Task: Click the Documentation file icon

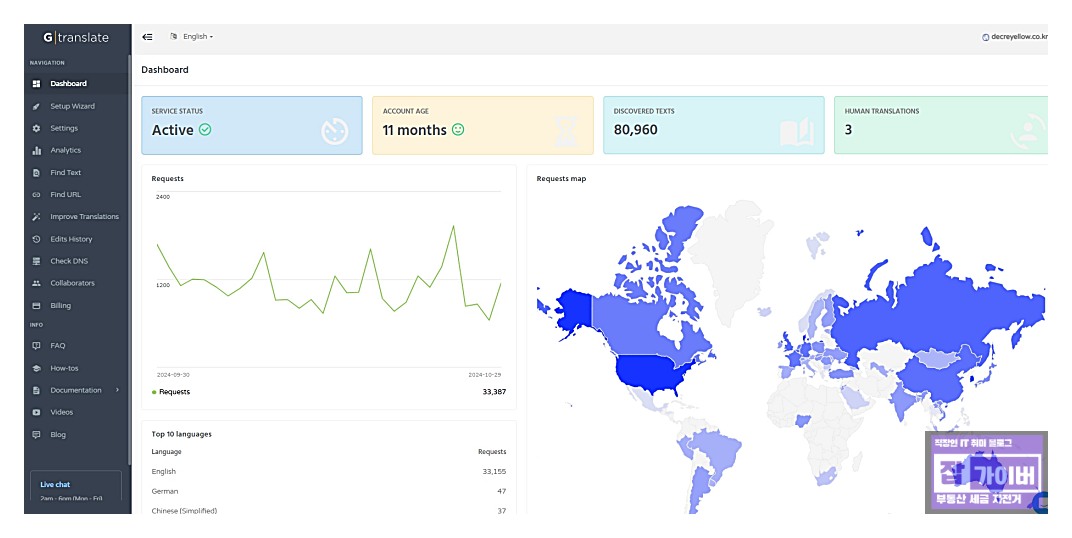Action: (x=36, y=390)
